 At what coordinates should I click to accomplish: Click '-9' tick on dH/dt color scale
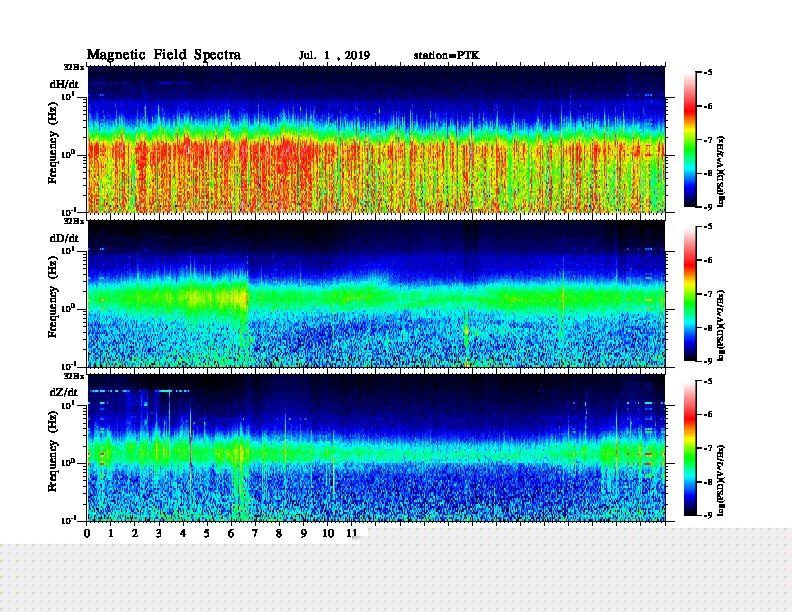708,207
